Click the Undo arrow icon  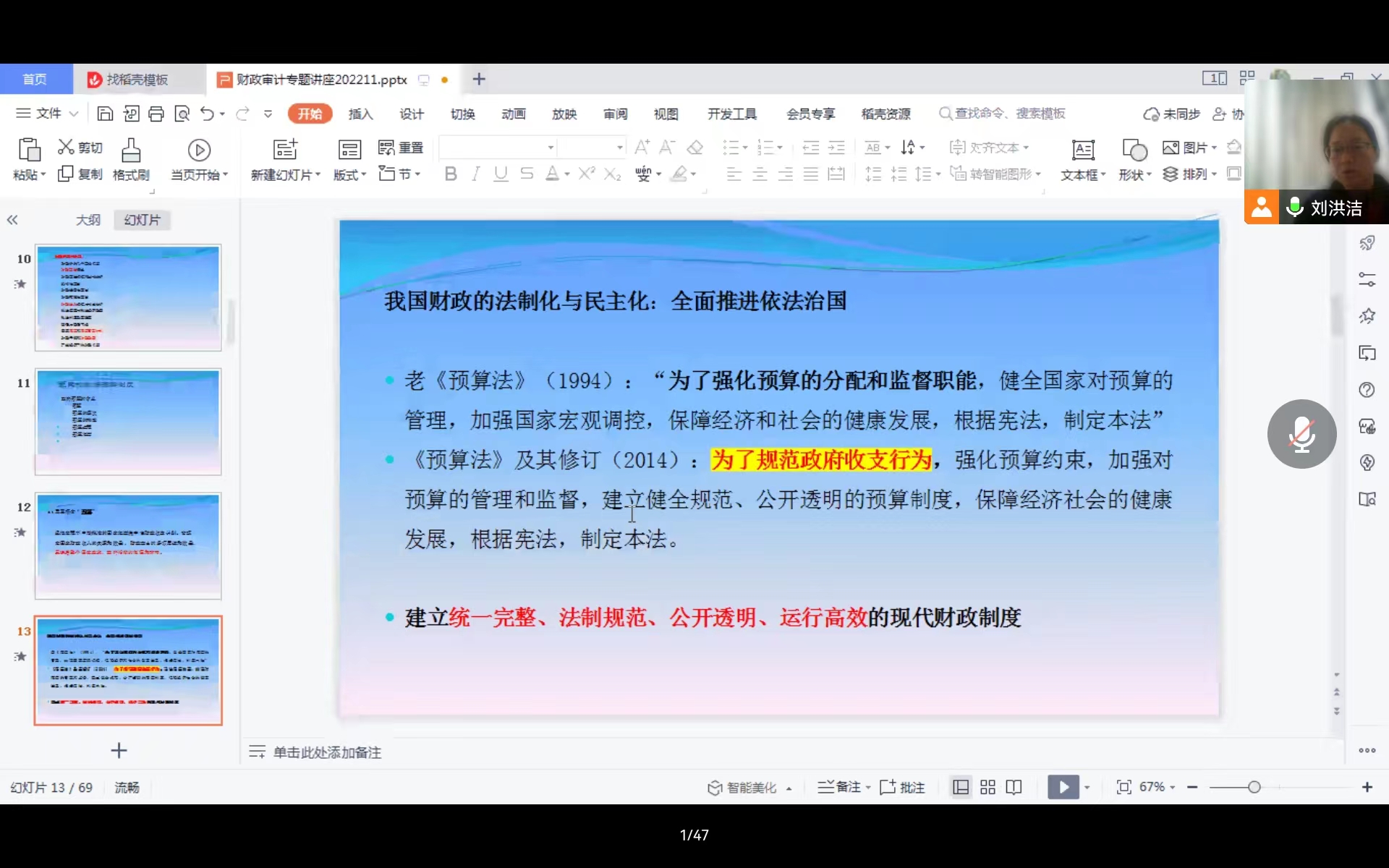pyautogui.click(x=207, y=114)
